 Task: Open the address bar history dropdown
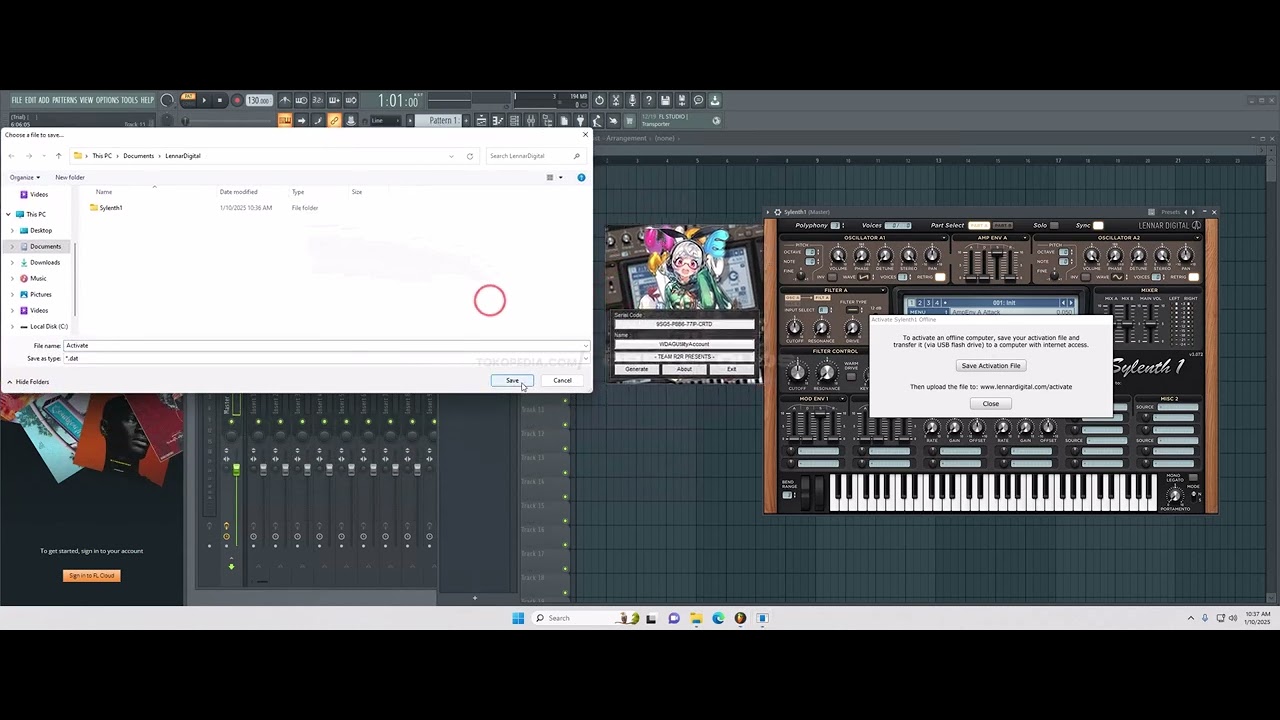click(x=451, y=156)
